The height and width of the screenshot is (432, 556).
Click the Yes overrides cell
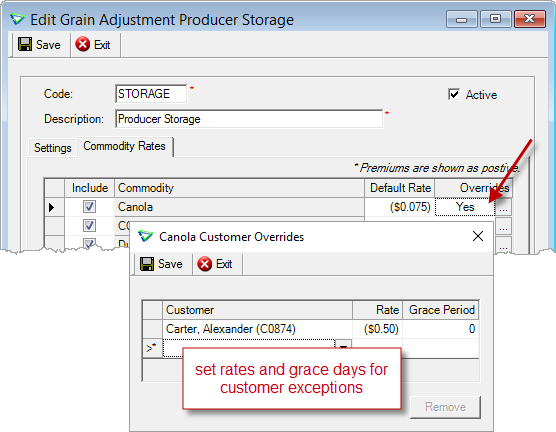tap(465, 207)
